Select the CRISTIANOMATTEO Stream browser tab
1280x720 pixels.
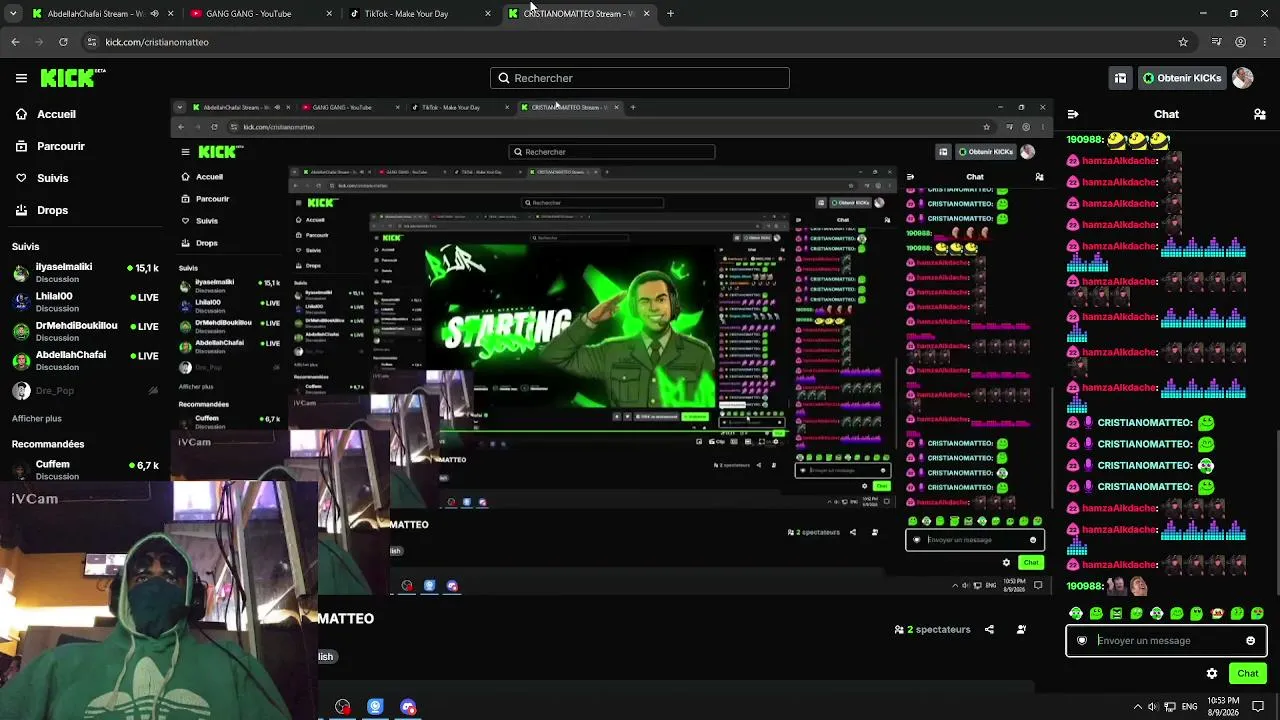click(578, 14)
